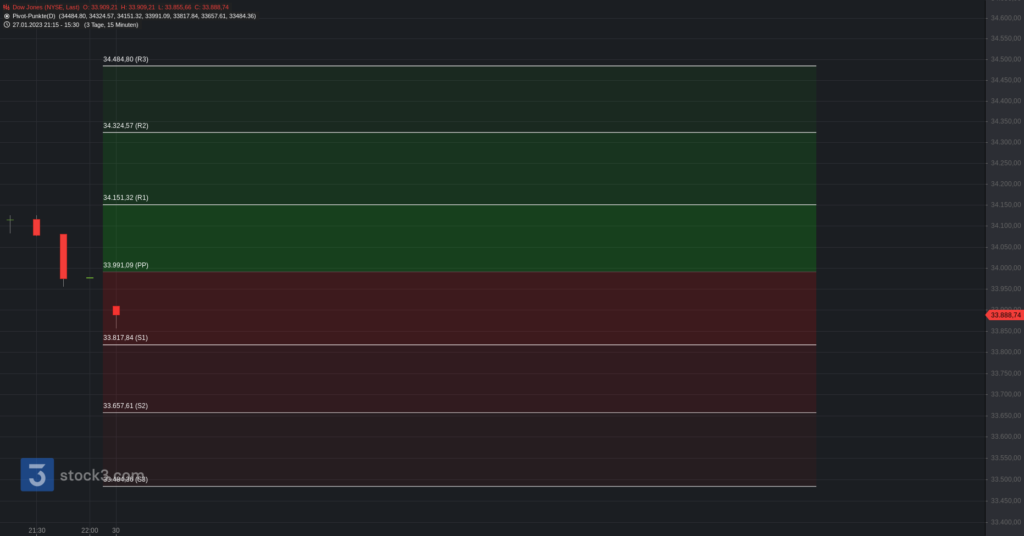This screenshot has height=536, width=1024.
Task: Click the red current price tag 33.888,74
Action: tap(1002, 315)
